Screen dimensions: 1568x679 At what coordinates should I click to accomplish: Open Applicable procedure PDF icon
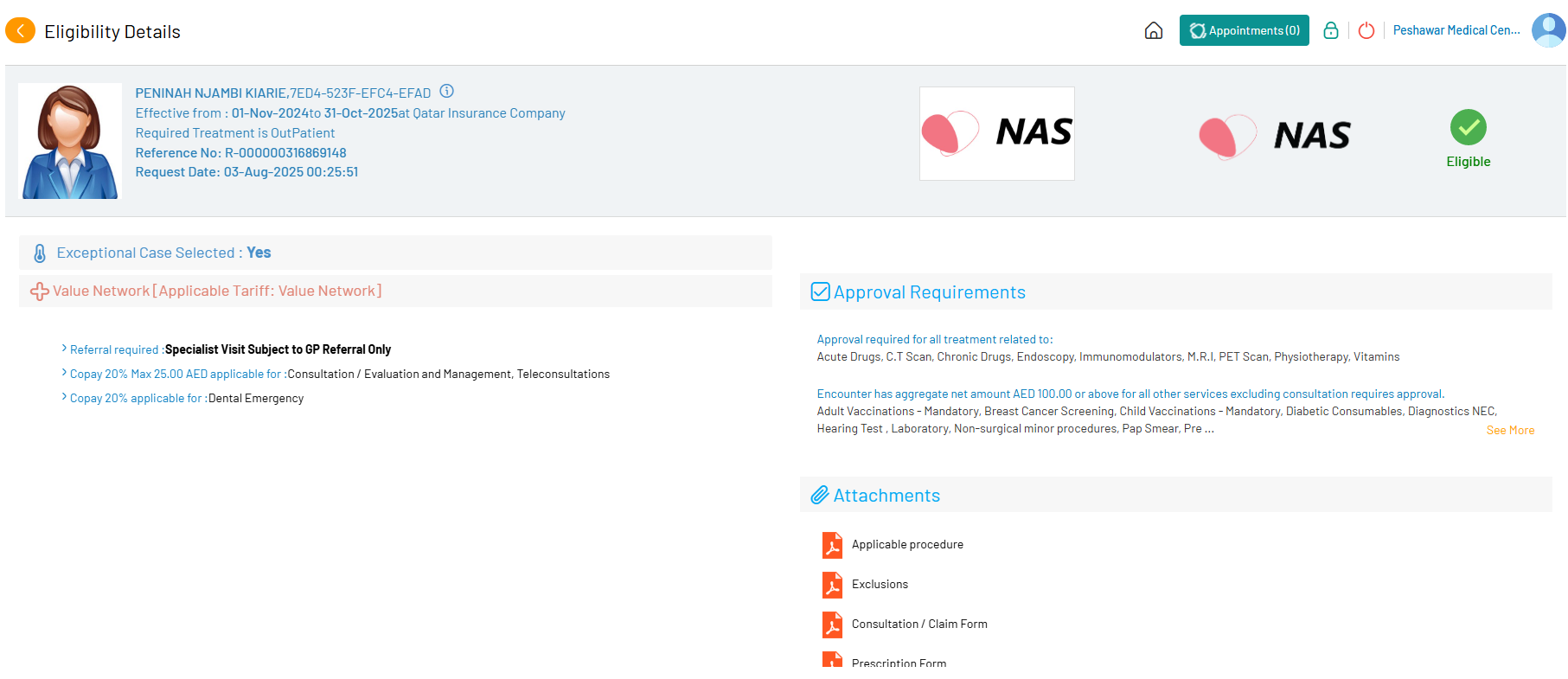coord(832,545)
